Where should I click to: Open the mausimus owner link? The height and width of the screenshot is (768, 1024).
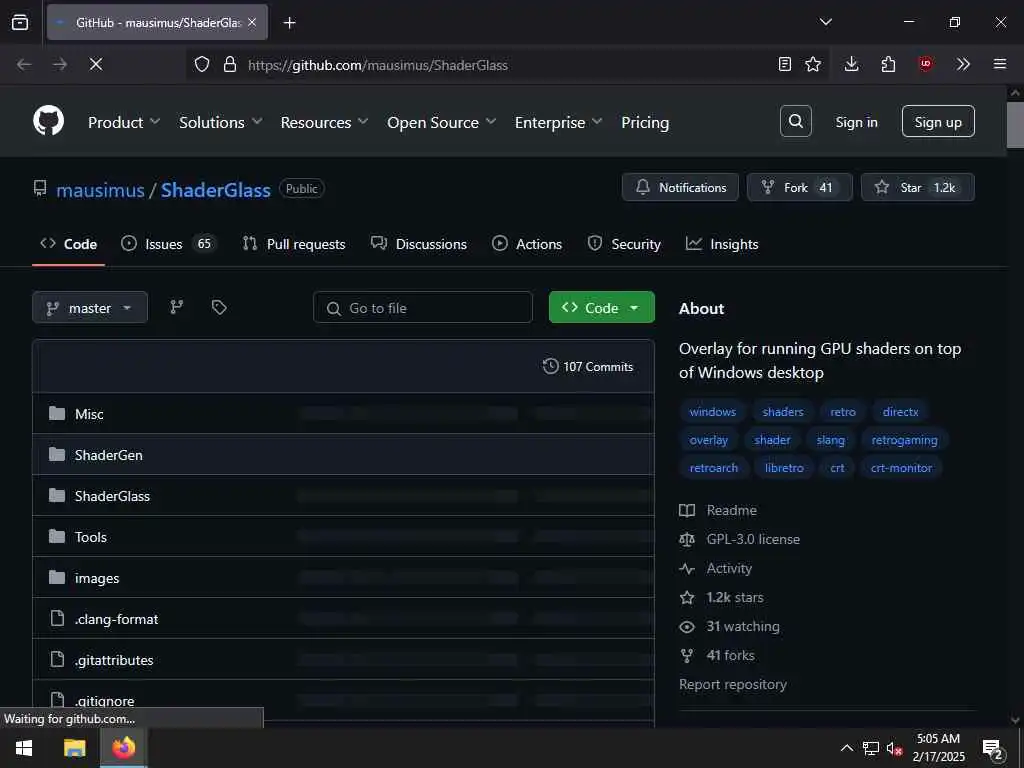[x=100, y=190]
